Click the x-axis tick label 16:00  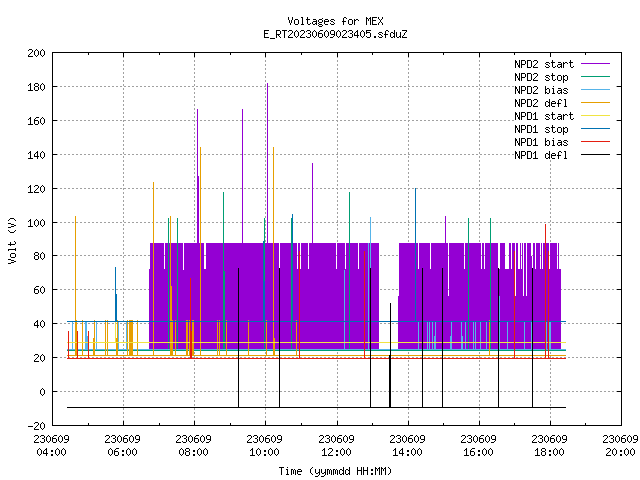478,452
